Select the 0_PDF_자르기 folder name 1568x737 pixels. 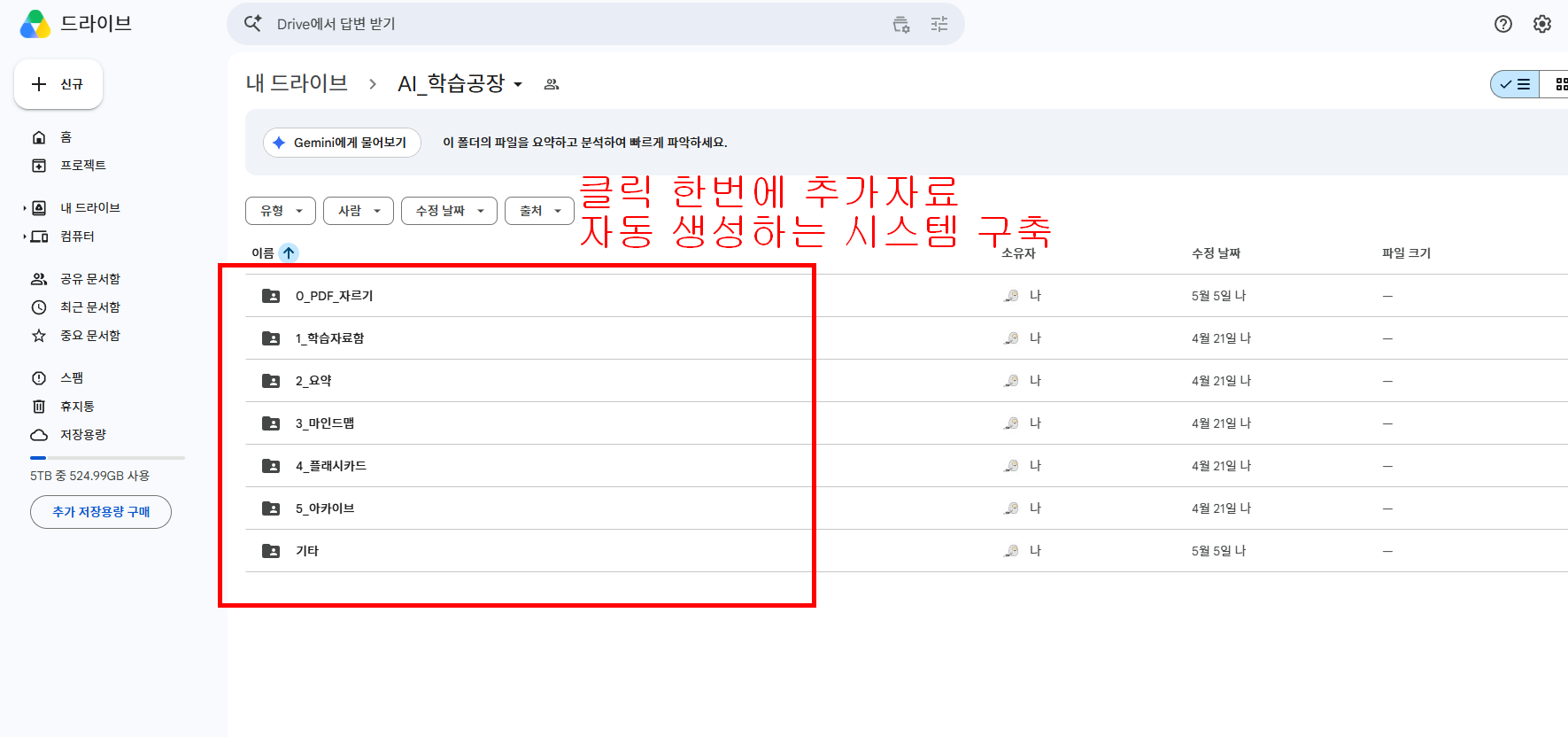tap(334, 296)
